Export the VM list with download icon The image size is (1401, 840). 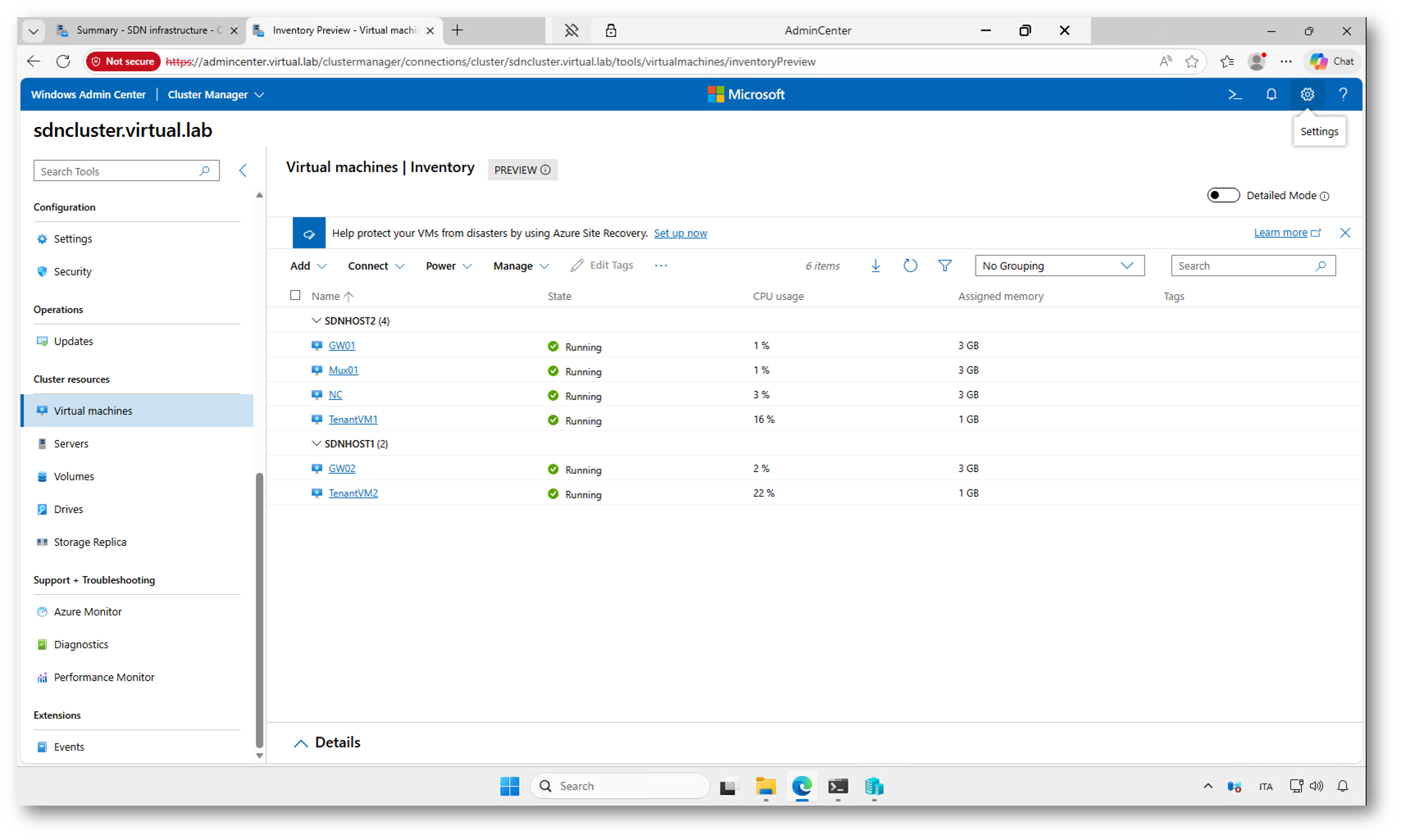[x=876, y=266]
